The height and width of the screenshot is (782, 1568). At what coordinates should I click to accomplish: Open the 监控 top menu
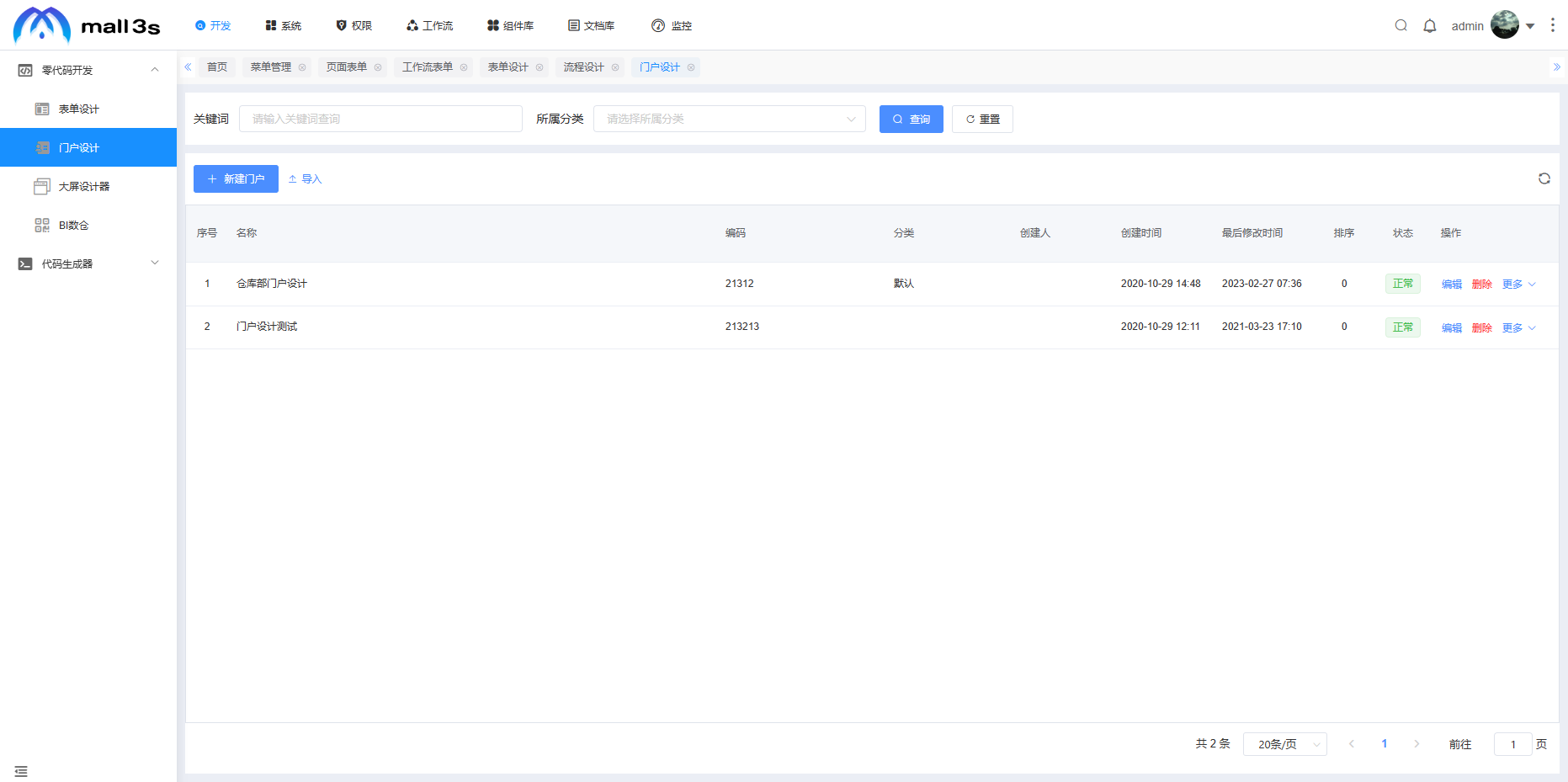672,26
